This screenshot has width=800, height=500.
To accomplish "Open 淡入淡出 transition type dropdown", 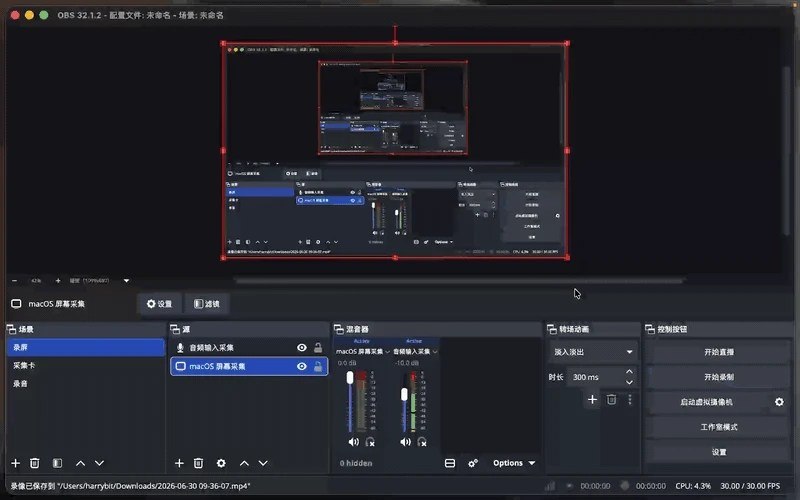I will [593, 352].
